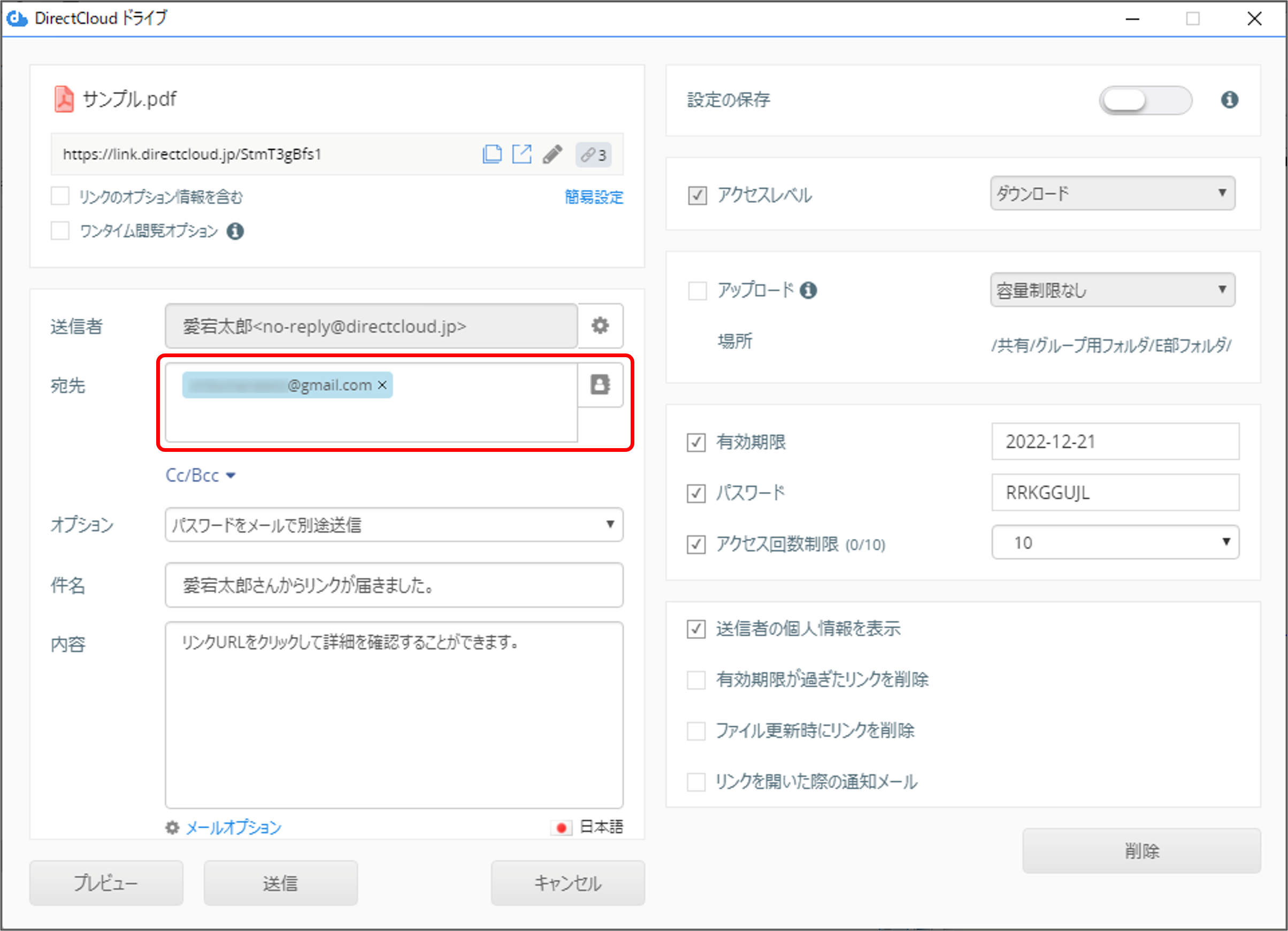Screen dimensions: 1288x931
Task: Expand the Cc/Bcc section
Action: (x=200, y=475)
